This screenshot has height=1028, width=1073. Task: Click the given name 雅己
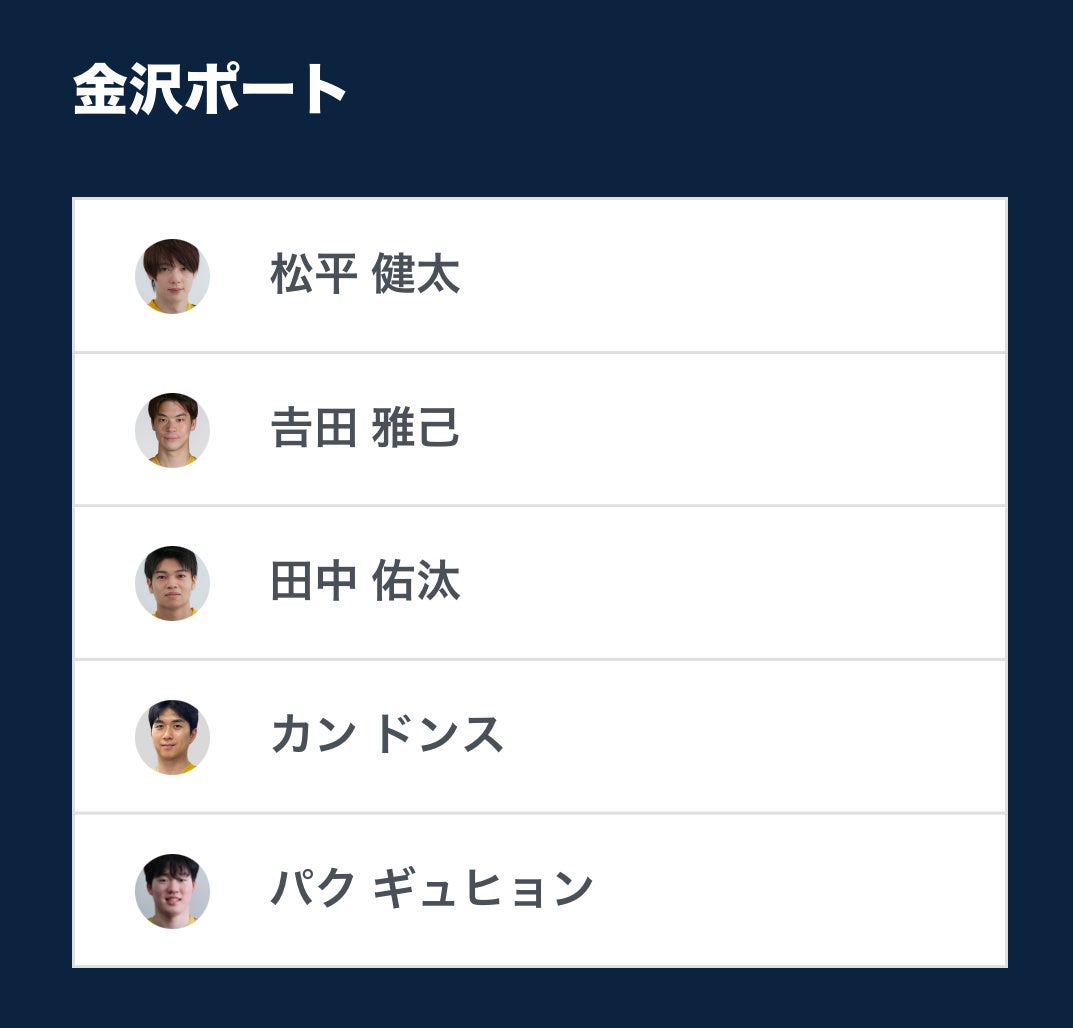415,428
